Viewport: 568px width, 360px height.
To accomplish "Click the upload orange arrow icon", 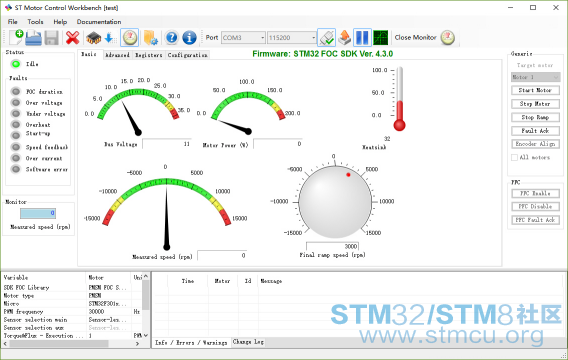I will coord(344,38).
